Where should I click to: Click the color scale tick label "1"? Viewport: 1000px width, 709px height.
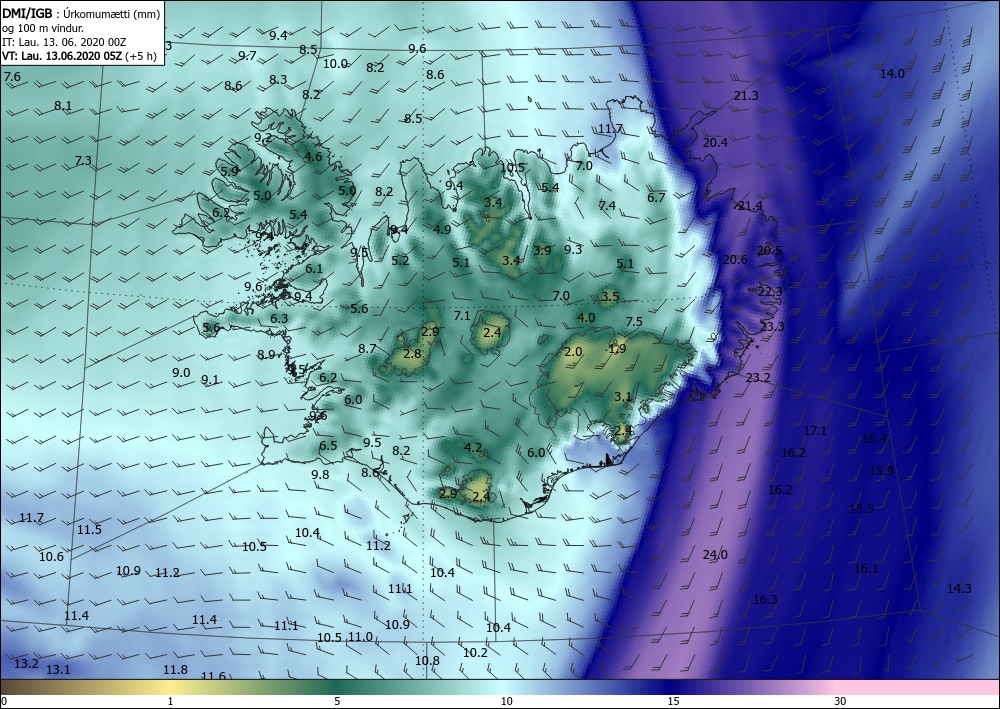pyautogui.click(x=170, y=702)
